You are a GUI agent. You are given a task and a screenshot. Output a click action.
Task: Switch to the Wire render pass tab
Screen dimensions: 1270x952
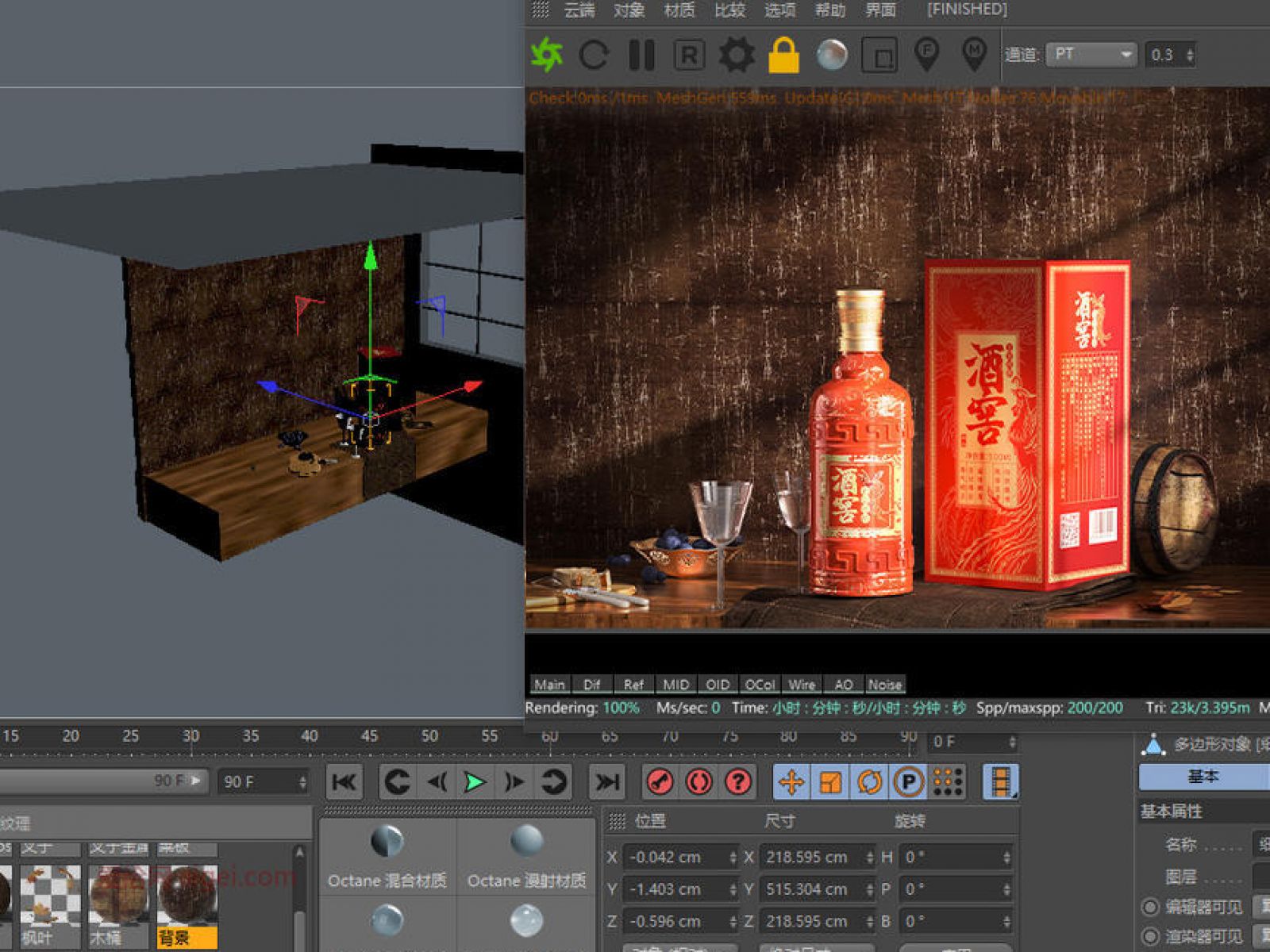[802, 684]
